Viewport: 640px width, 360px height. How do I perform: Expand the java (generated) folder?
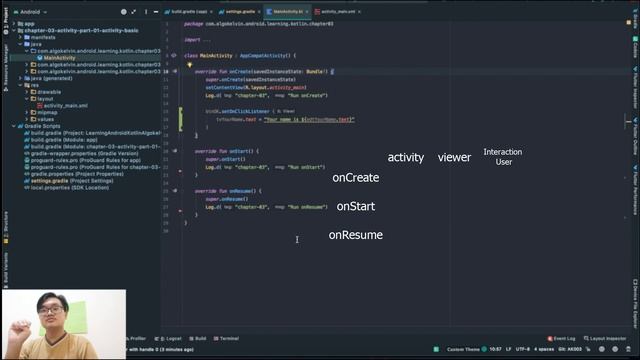click(20, 78)
